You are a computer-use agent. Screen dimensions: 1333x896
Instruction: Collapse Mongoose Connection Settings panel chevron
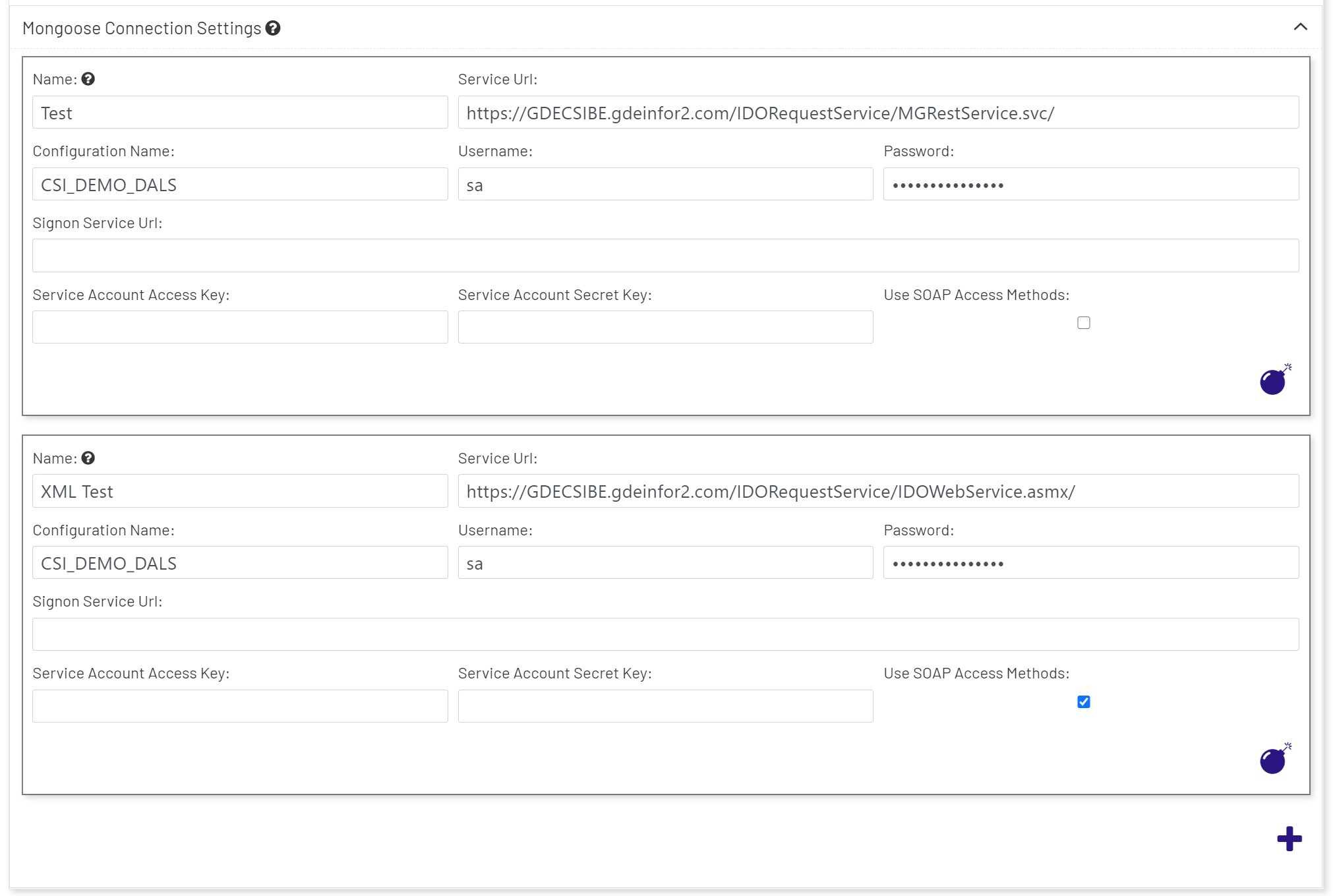point(1300,27)
